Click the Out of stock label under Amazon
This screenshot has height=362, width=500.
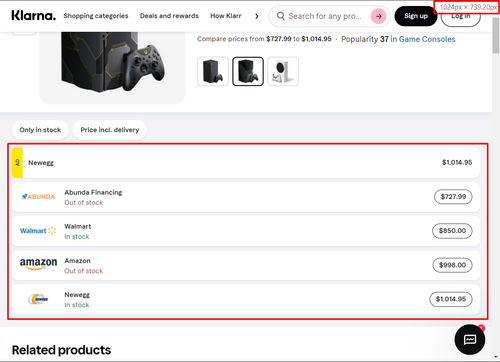pos(84,271)
